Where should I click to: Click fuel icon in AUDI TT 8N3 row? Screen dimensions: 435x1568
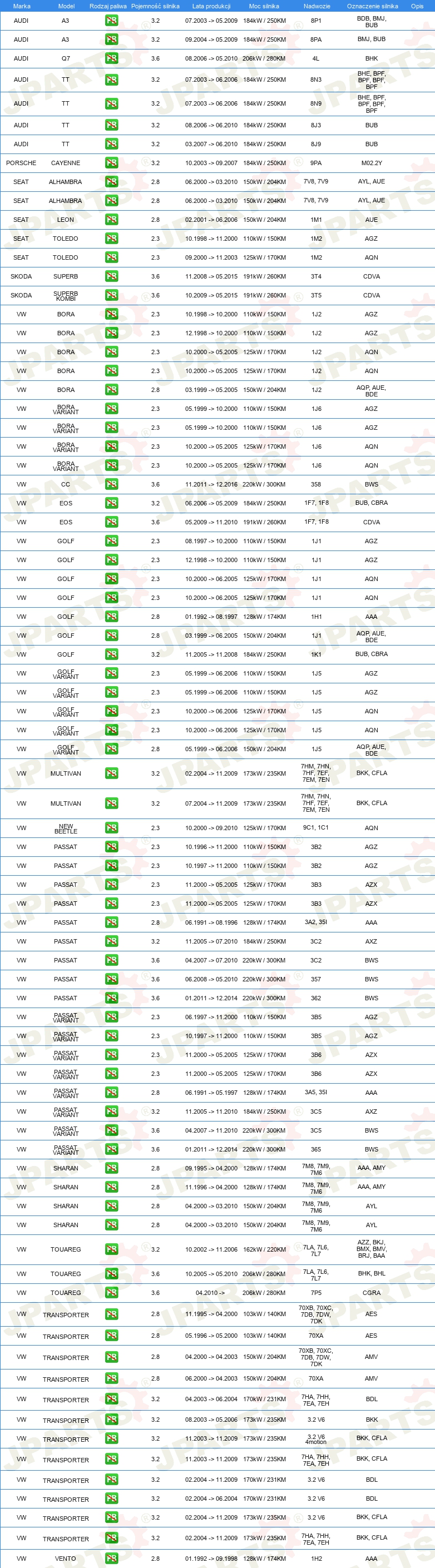111,80
